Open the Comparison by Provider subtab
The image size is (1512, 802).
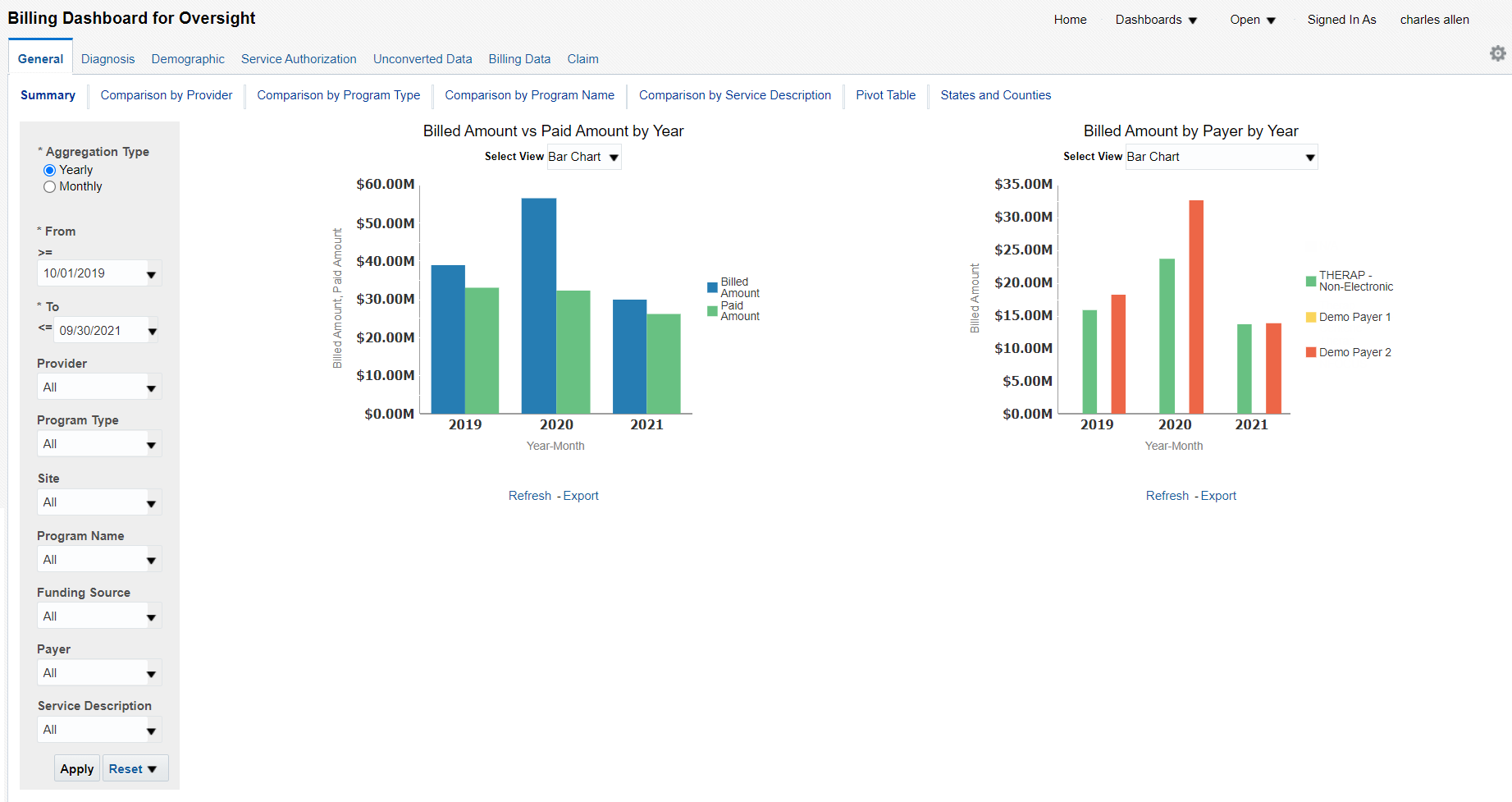point(166,95)
